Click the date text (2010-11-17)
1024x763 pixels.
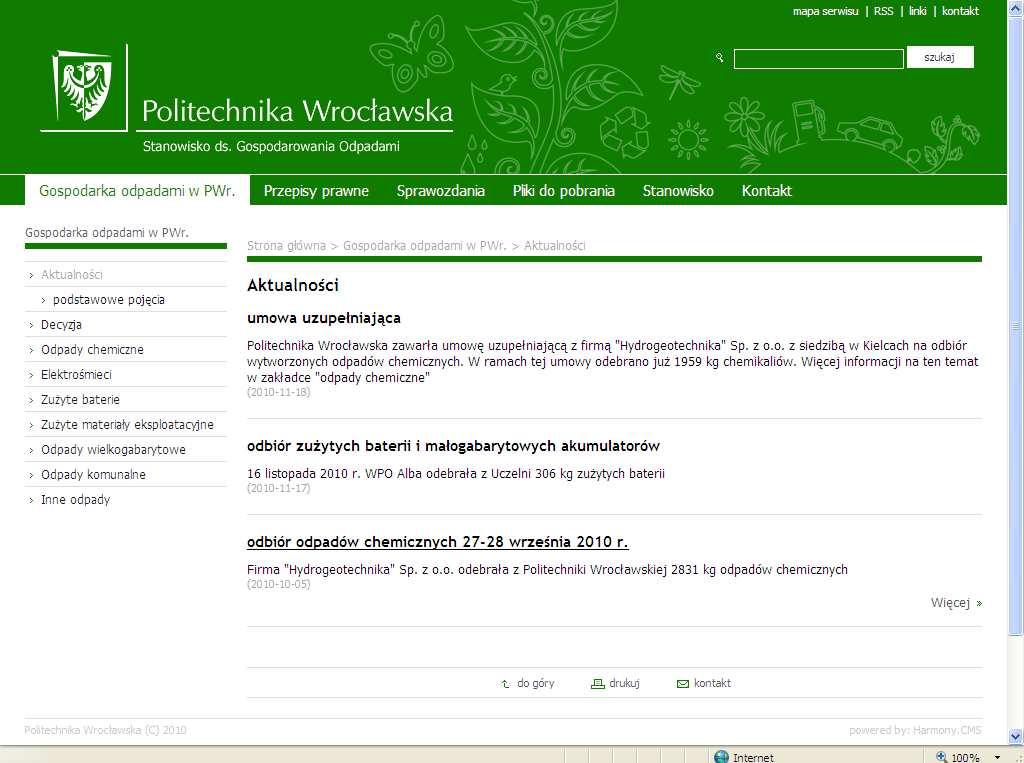pyautogui.click(x=279, y=488)
